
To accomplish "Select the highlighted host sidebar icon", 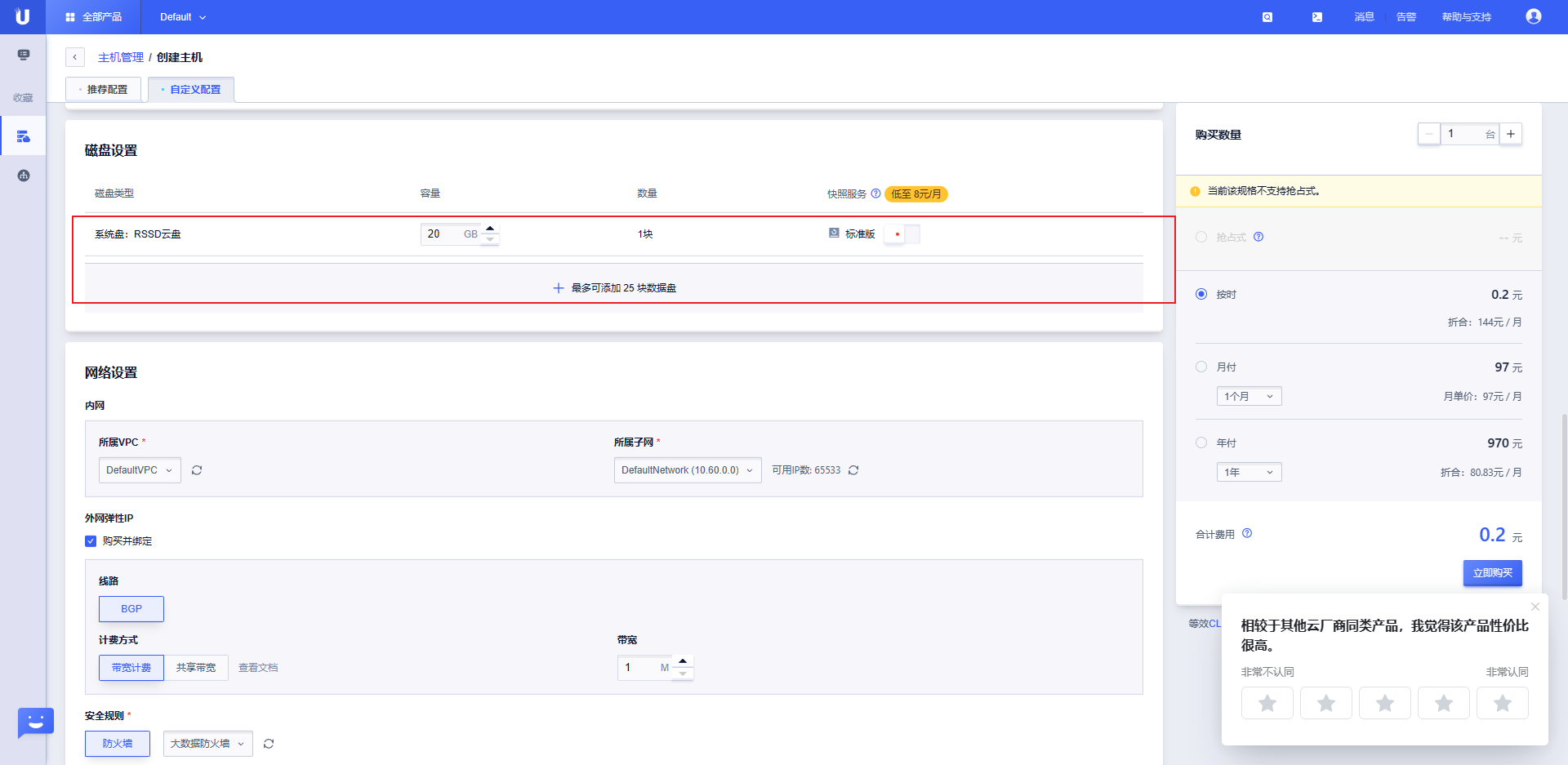I will 24,136.
